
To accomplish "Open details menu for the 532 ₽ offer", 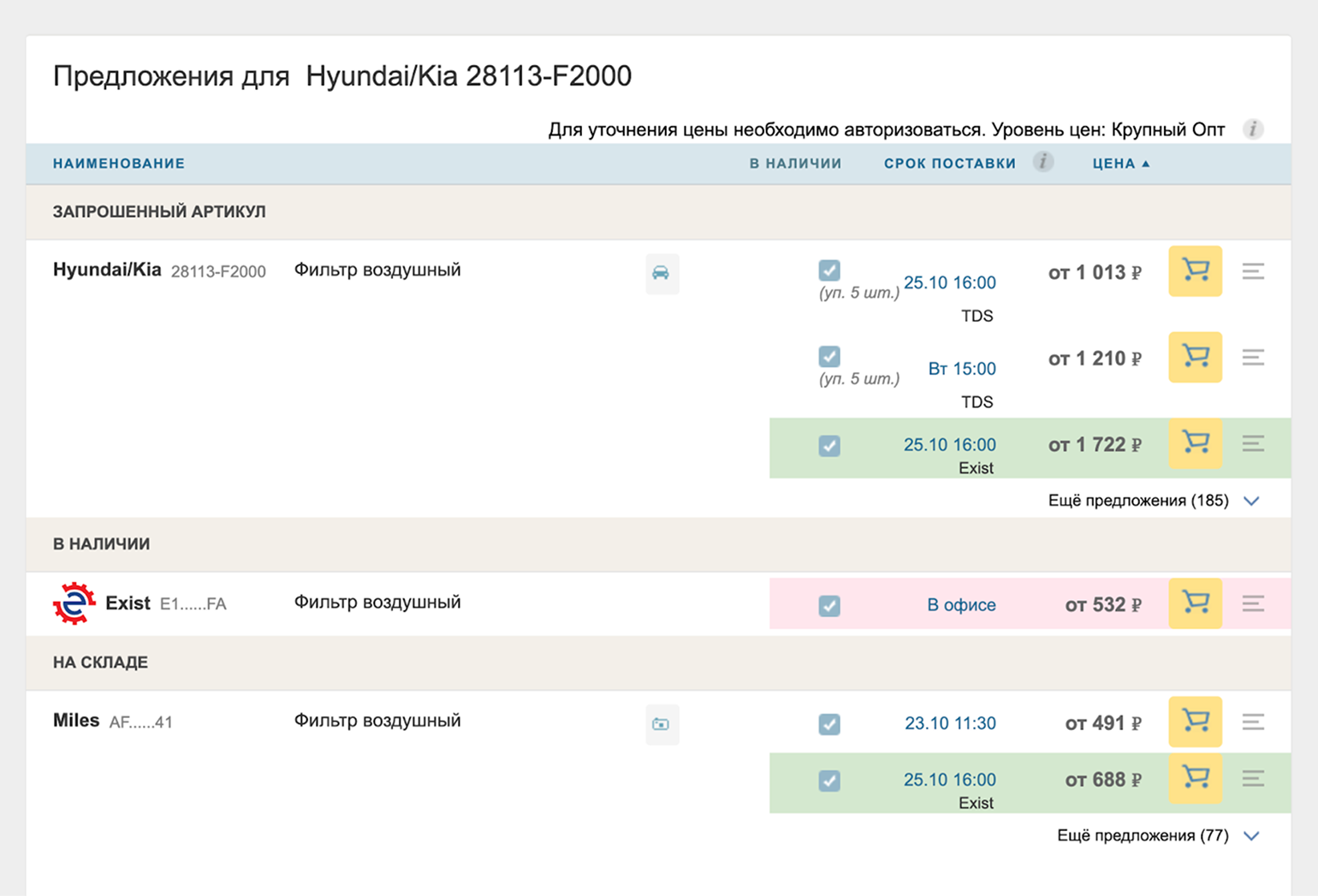I will pyautogui.click(x=1253, y=603).
